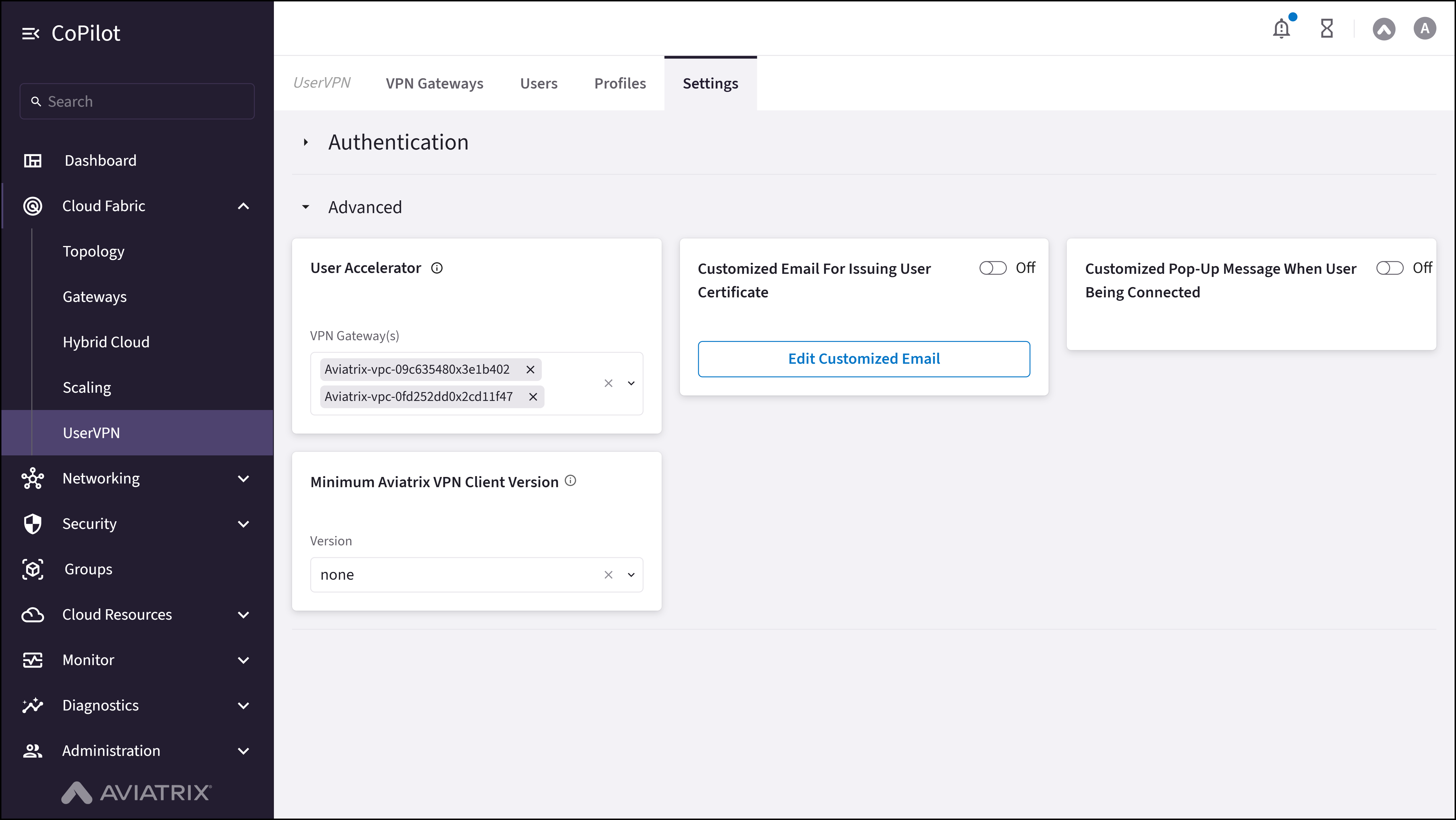This screenshot has width=1456, height=820.
Task: Open the Groups section via its icon
Action: coord(32,569)
